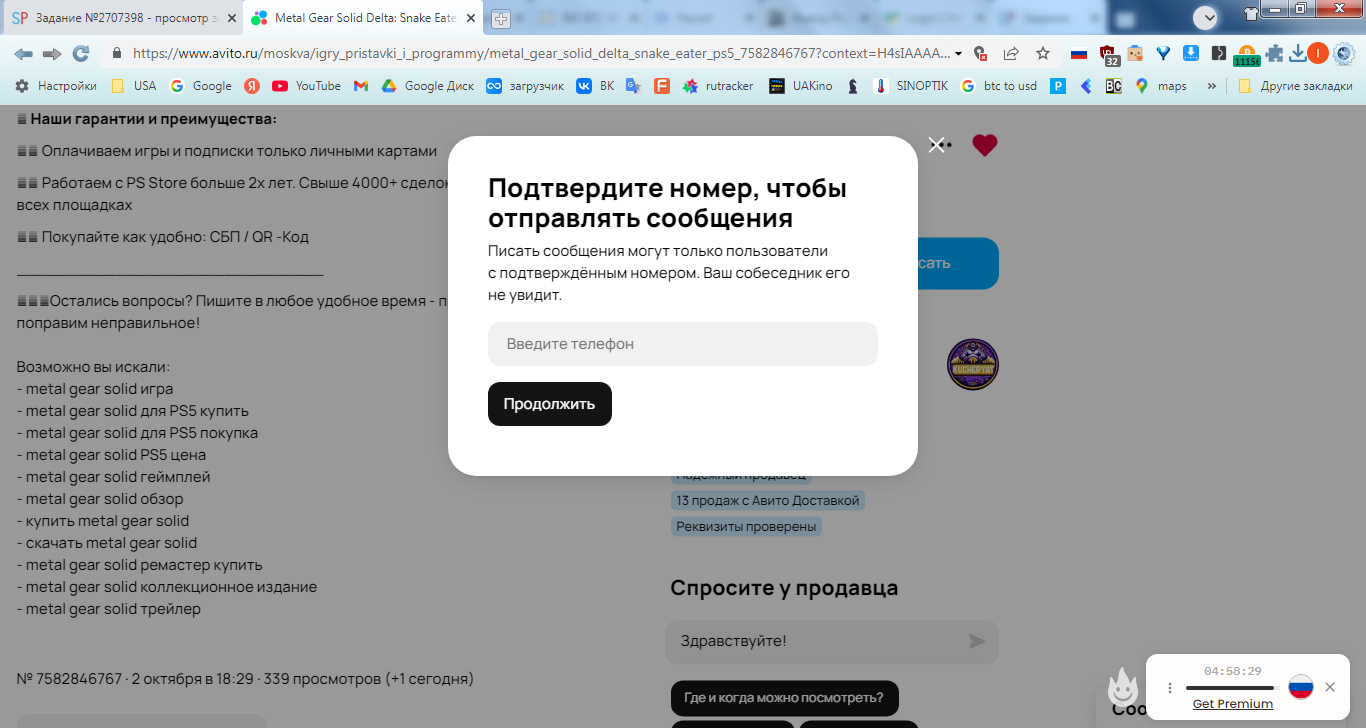The height and width of the screenshot is (728, 1366).
Task: Open browser downloads arrow icon
Action: [1297, 53]
